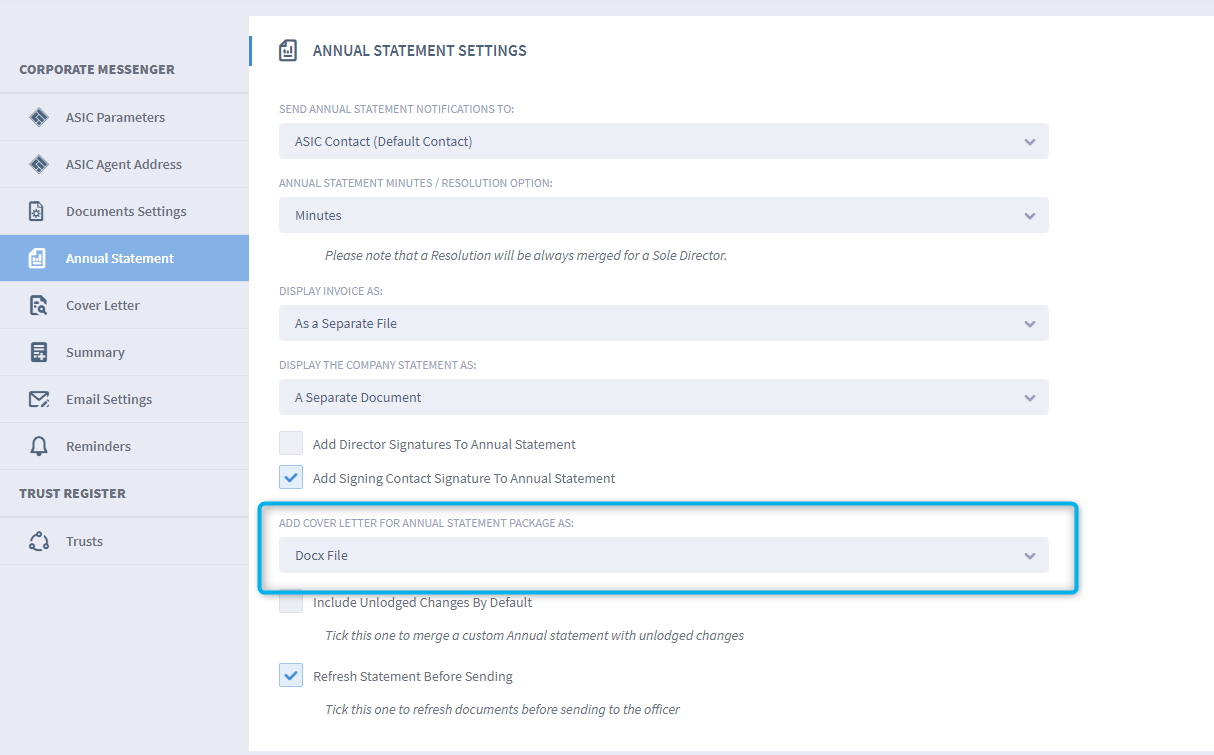
Task: Open Summary settings page
Action: tap(124, 352)
